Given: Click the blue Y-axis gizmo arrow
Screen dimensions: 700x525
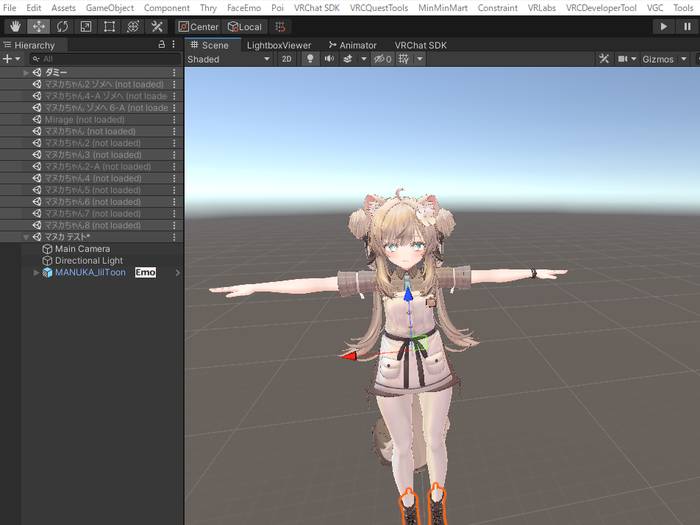Looking at the screenshot, I should click(408, 295).
